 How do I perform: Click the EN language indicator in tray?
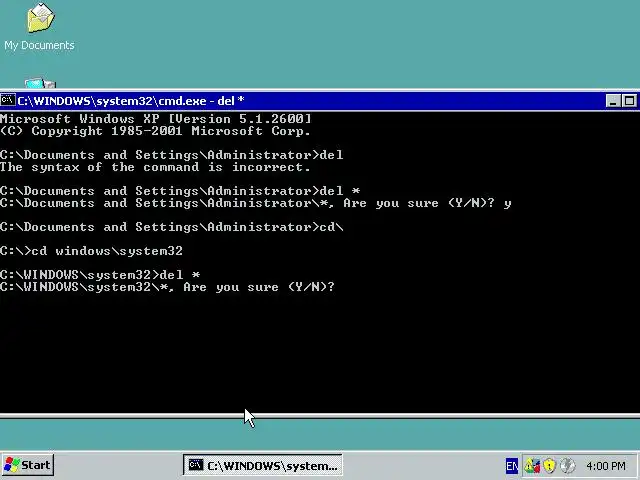point(511,466)
